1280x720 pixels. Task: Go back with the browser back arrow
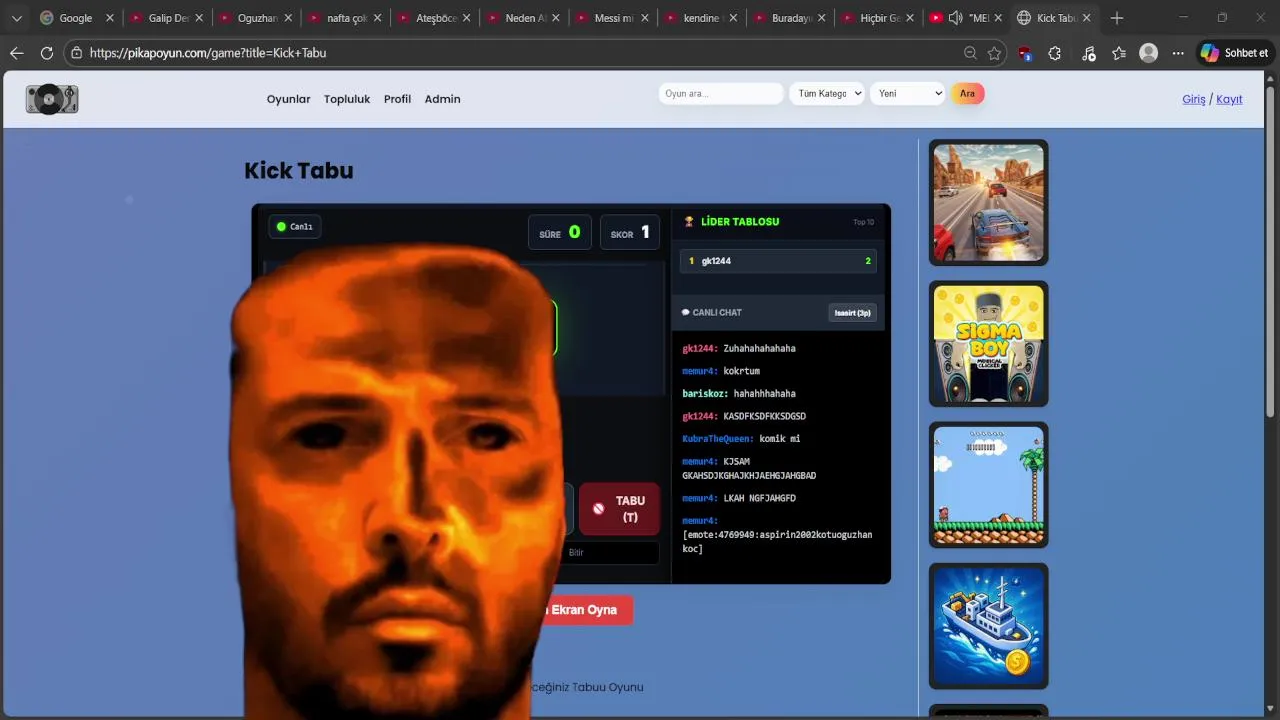click(16, 53)
